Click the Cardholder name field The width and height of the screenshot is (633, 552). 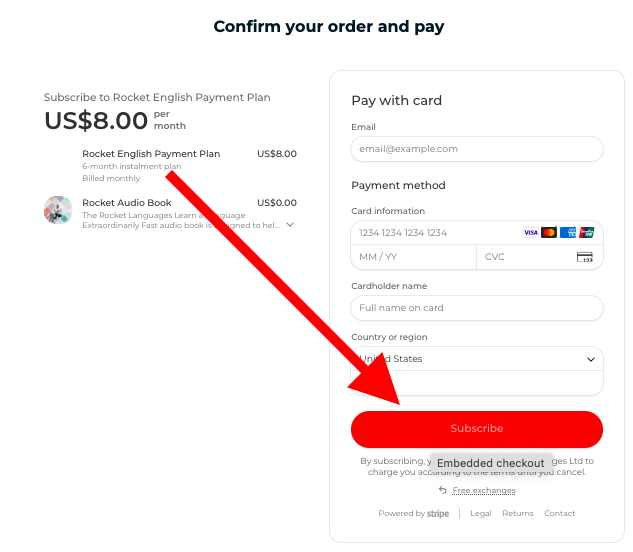coord(477,308)
